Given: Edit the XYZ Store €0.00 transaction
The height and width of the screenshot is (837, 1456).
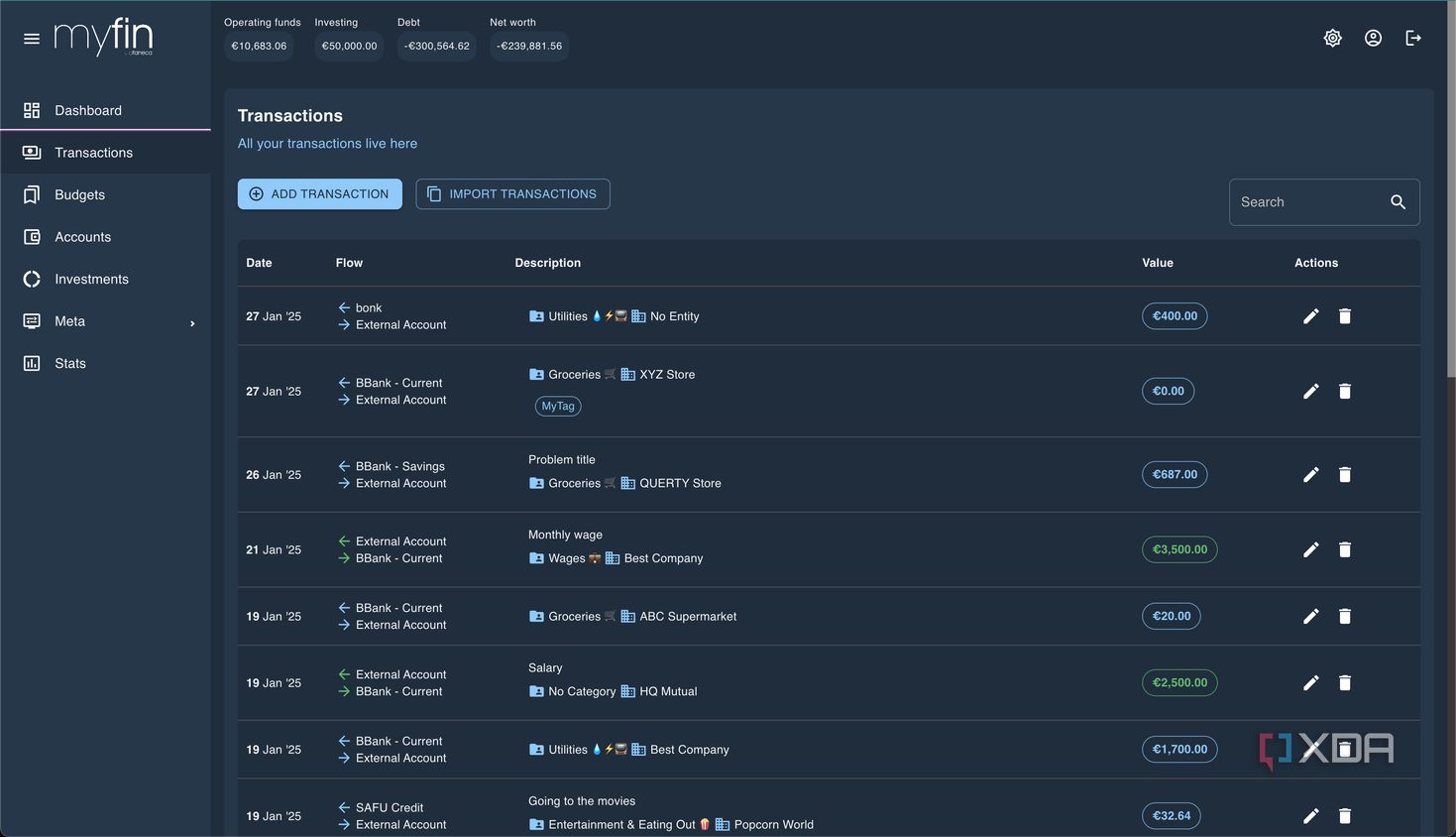Looking at the screenshot, I should [x=1310, y=392].
